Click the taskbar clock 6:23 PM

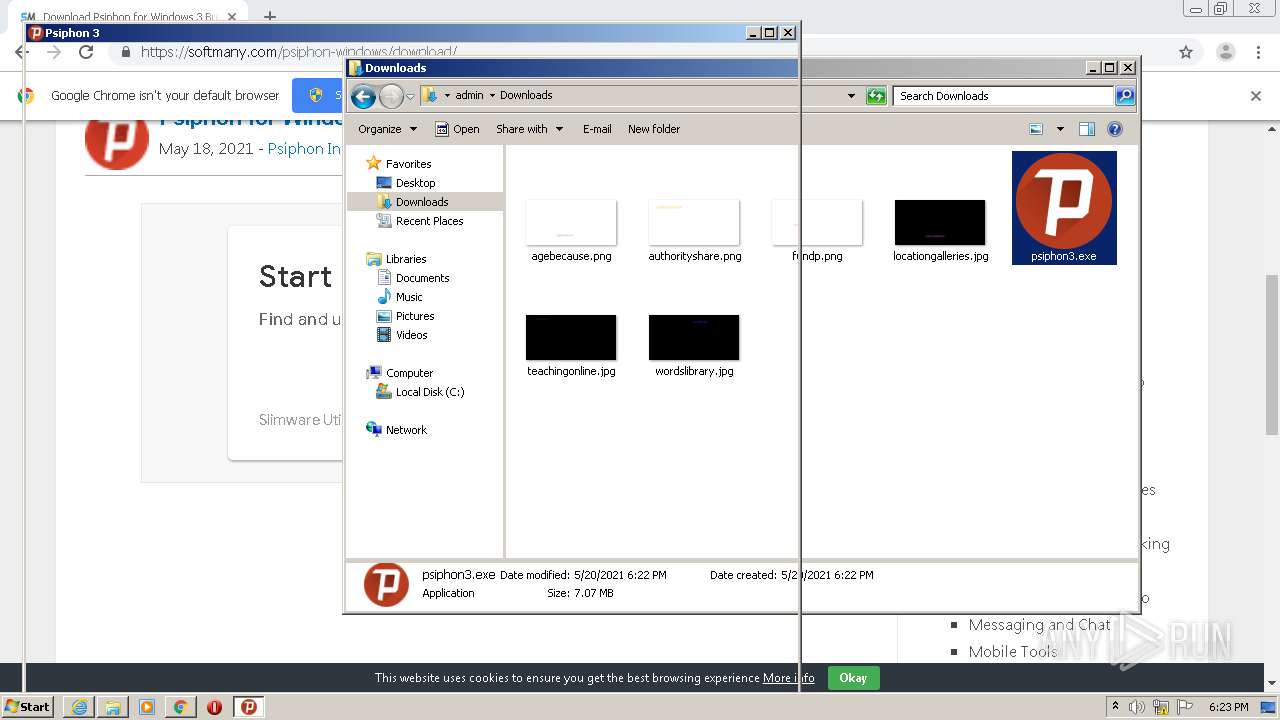click(x=1228, y=707)
